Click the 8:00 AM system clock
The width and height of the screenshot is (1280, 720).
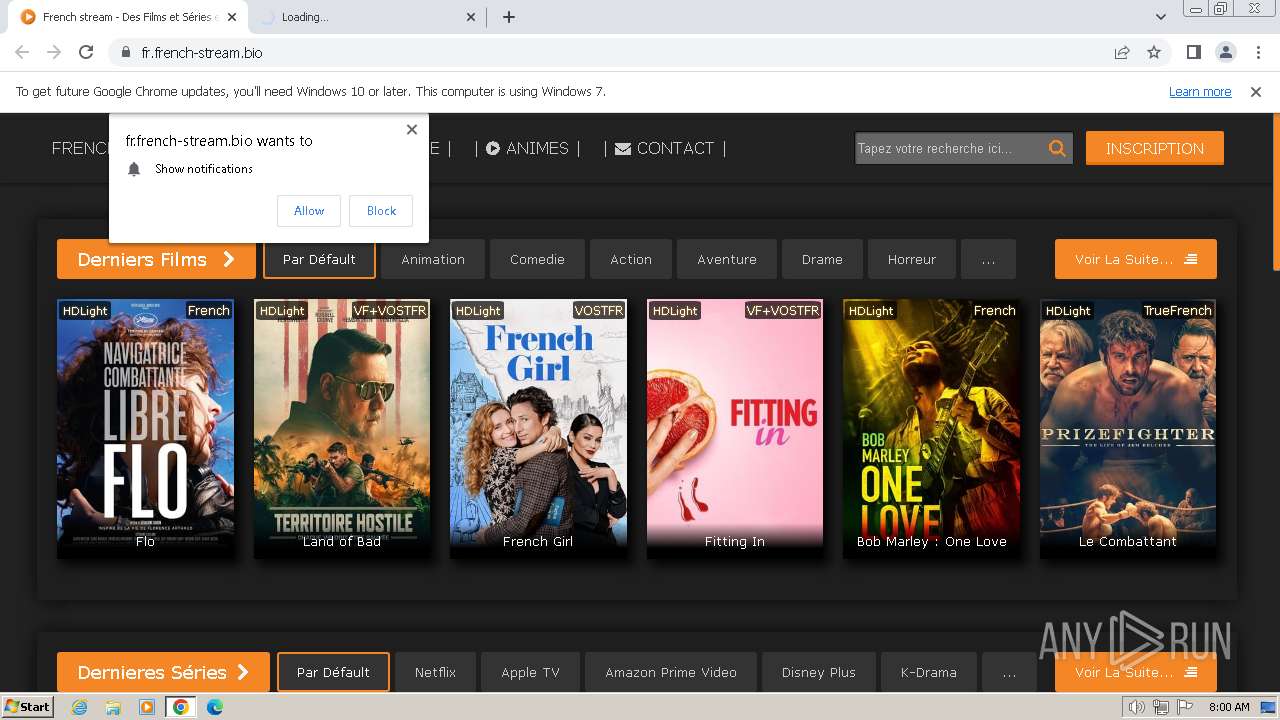pos(1229,707)
